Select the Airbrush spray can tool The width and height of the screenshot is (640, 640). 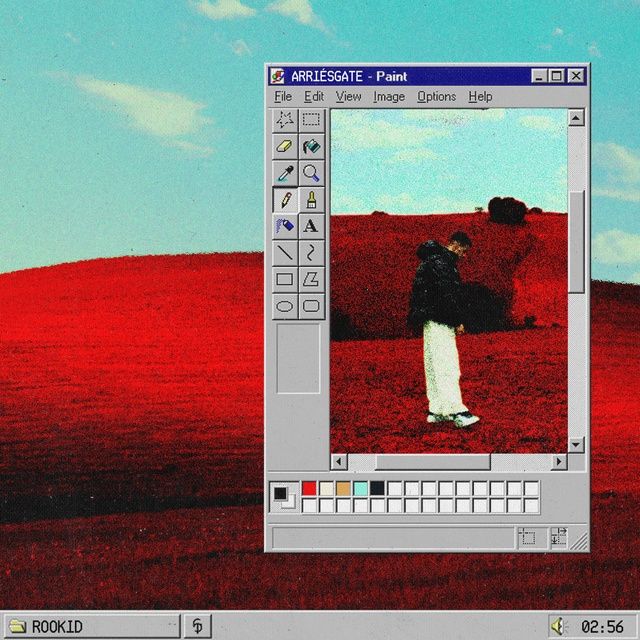(285, 226)
